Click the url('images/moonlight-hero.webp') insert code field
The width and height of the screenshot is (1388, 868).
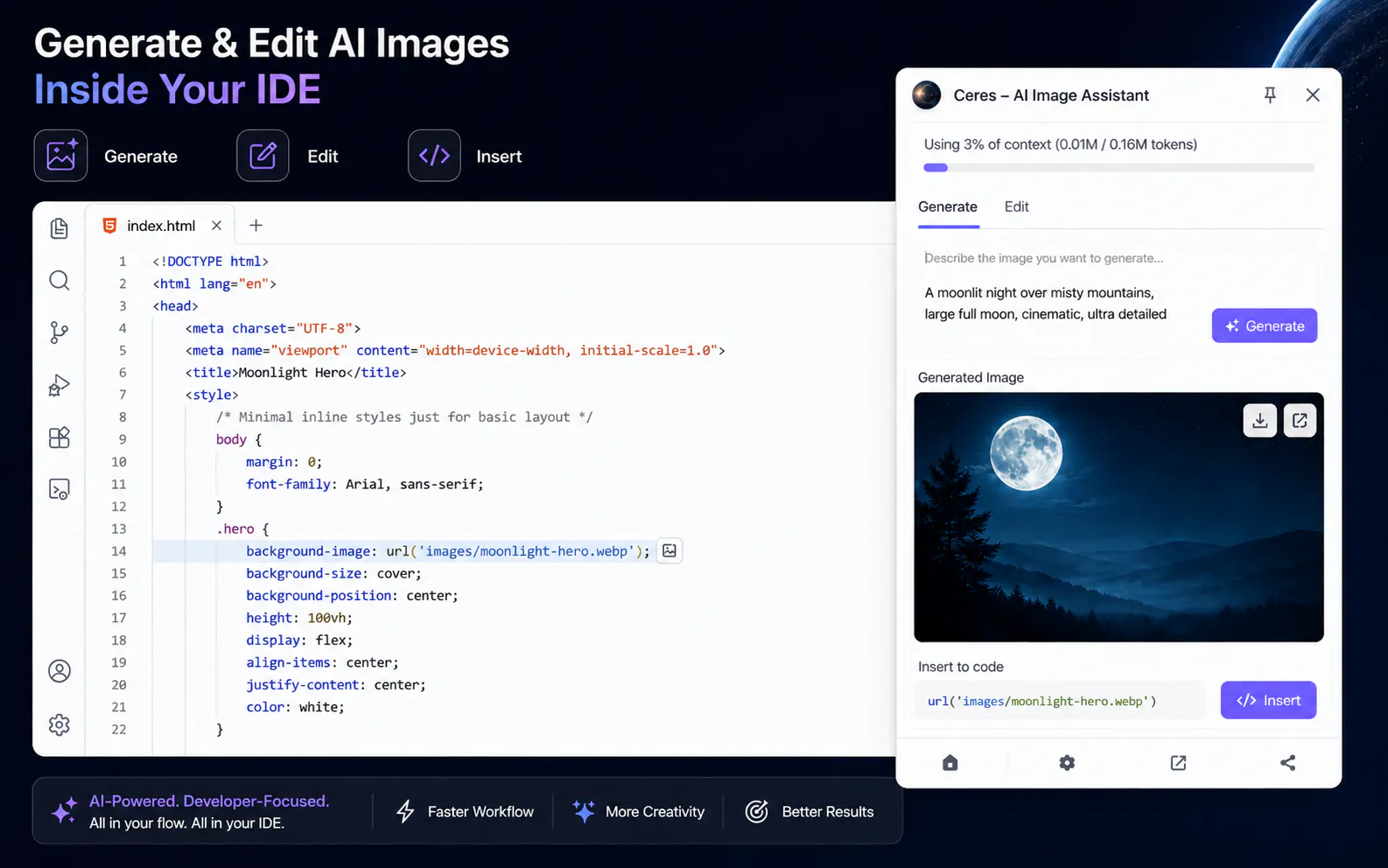1061,701
